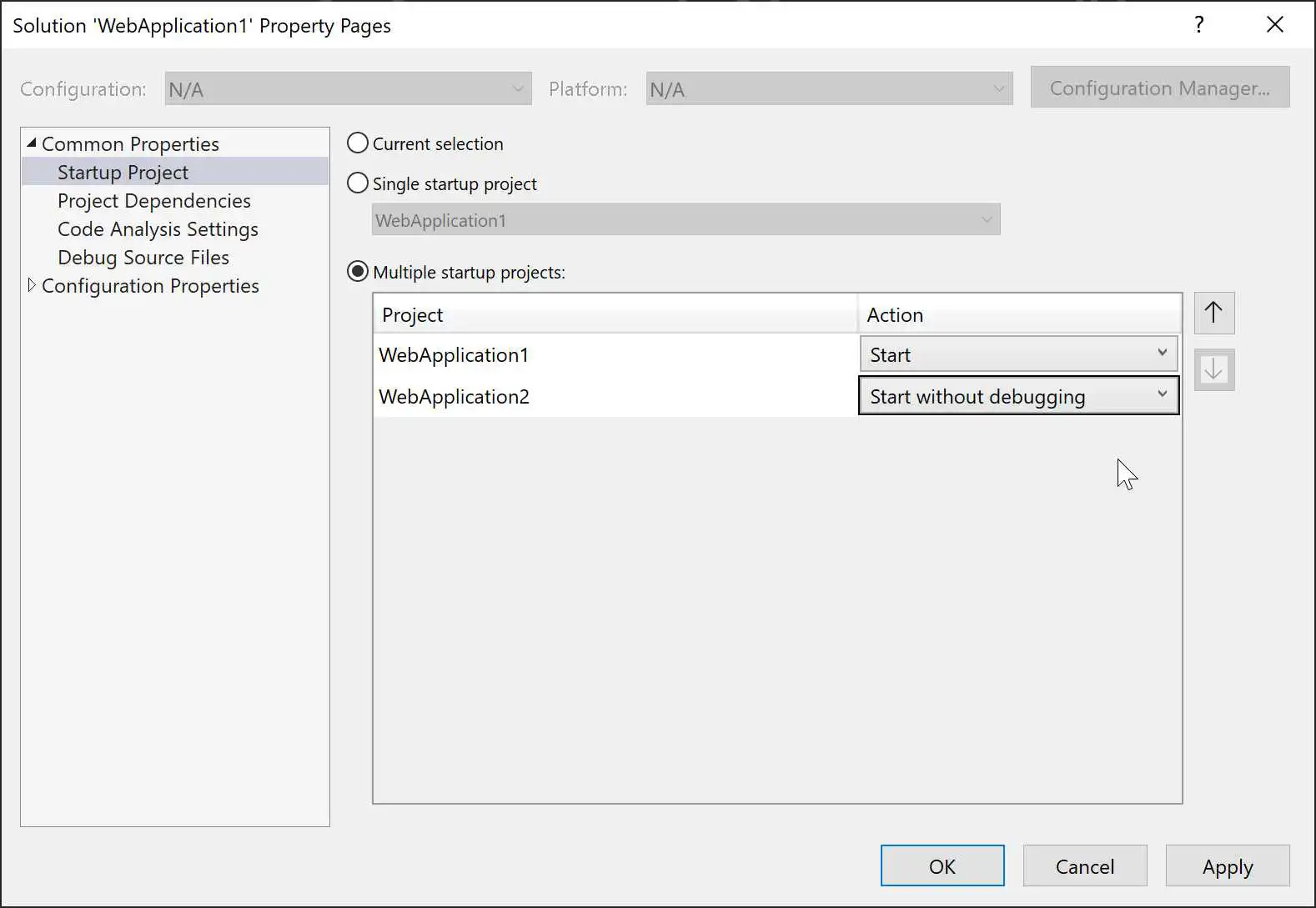
Task: Select the Common Properties node label
Action: (x=130, y=144)
